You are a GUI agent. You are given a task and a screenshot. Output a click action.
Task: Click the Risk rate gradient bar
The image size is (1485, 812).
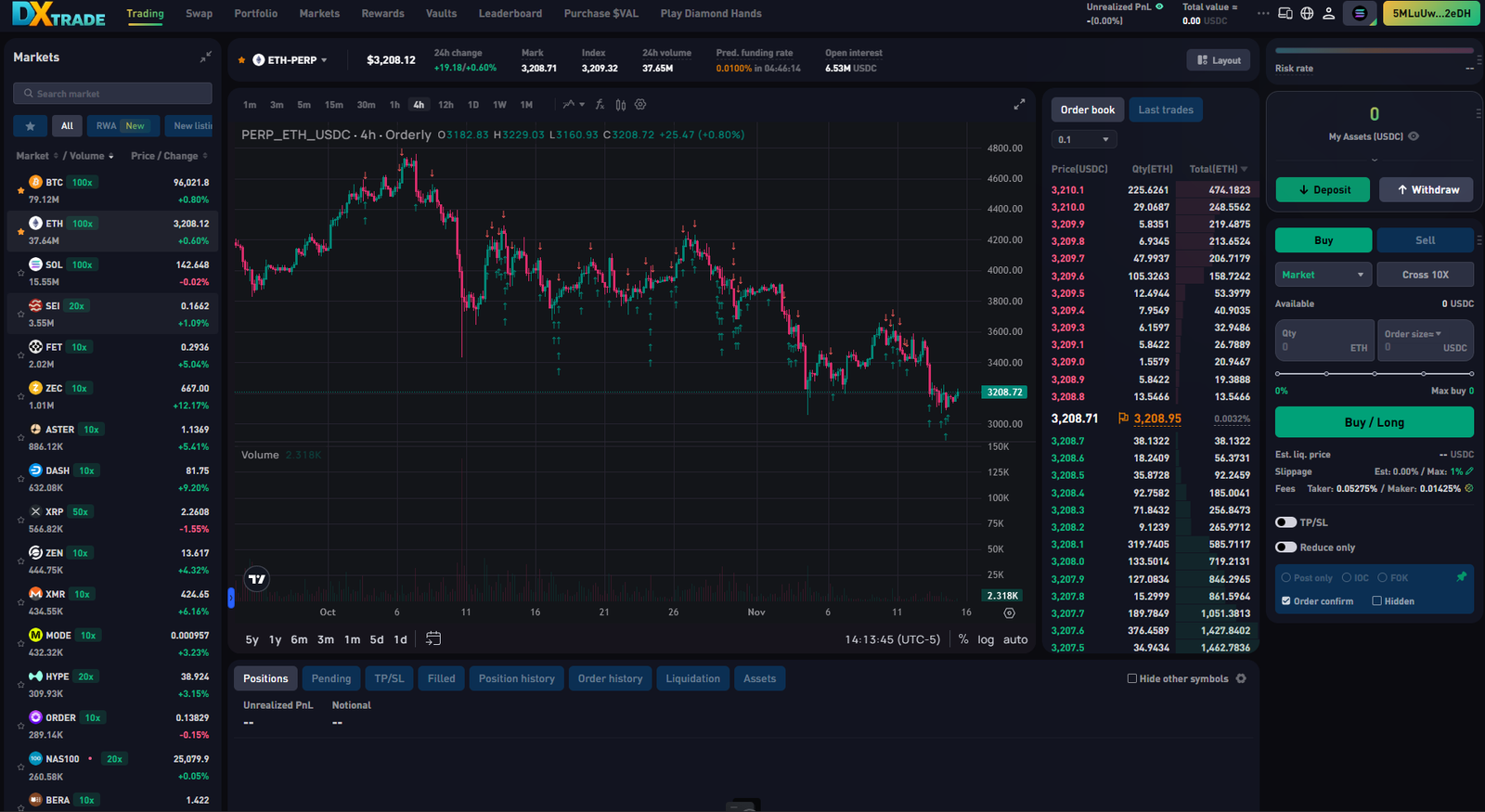tap(1375, 50)
